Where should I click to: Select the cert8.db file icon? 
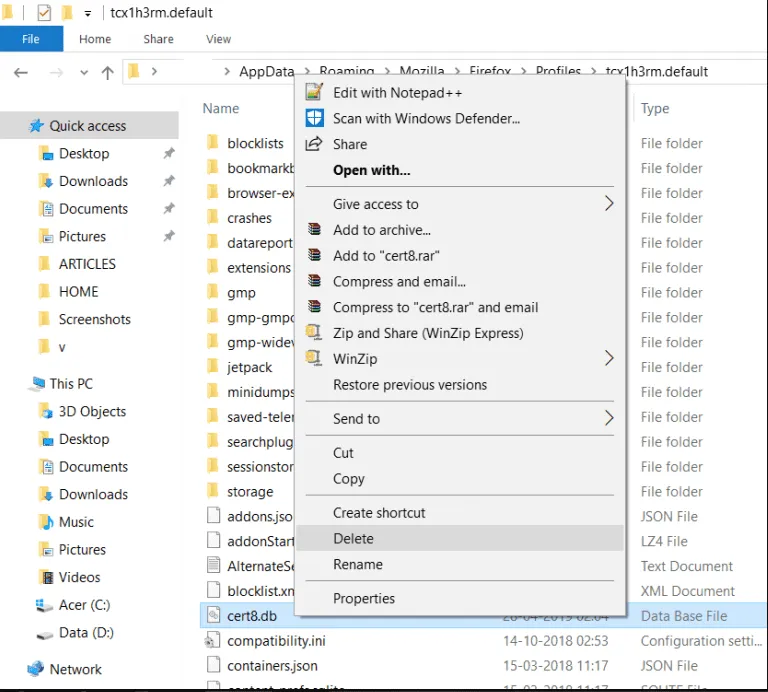point(213,615)
